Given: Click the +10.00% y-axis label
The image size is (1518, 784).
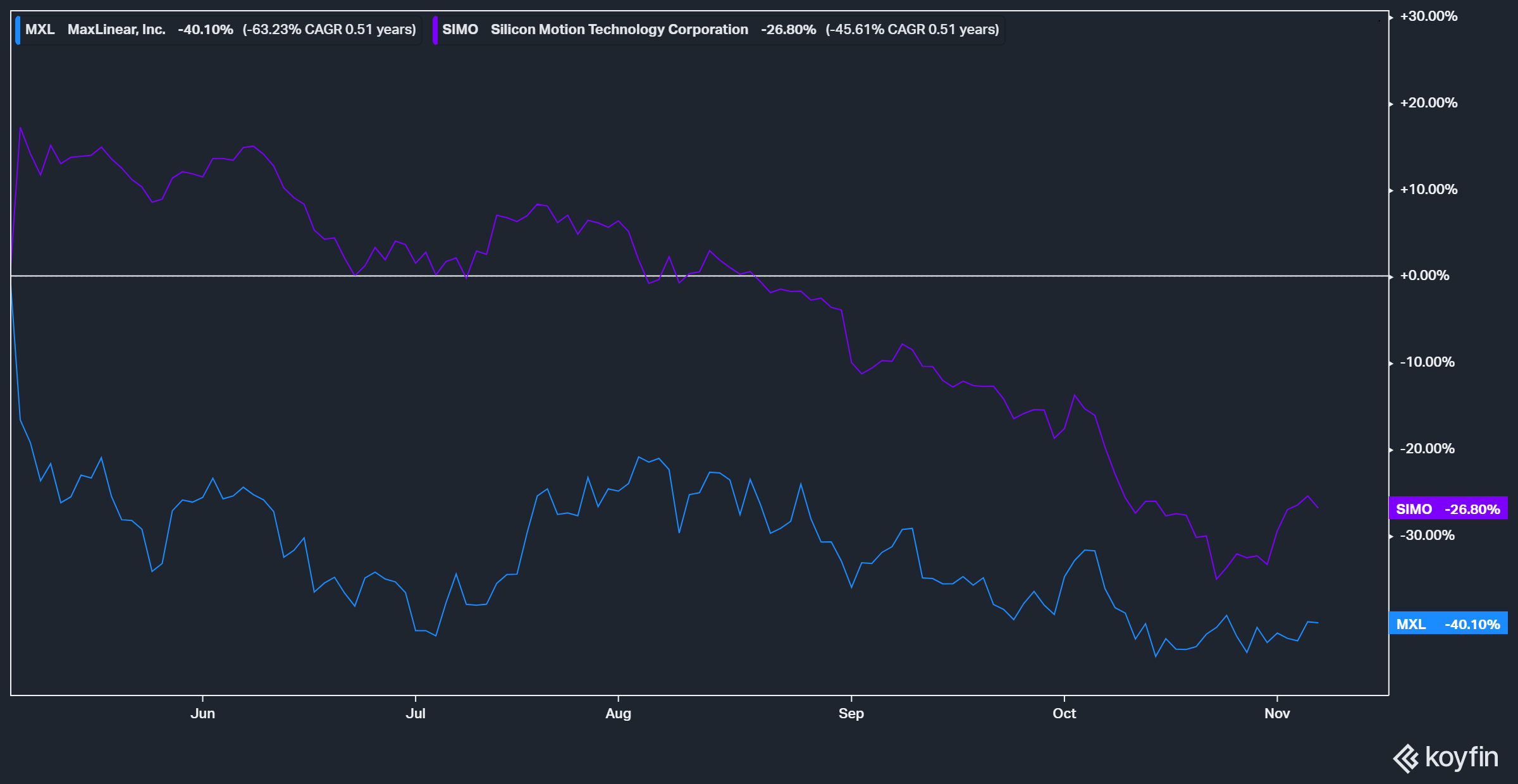Looking at the screenshot, I should click(x=1429, y=190).
